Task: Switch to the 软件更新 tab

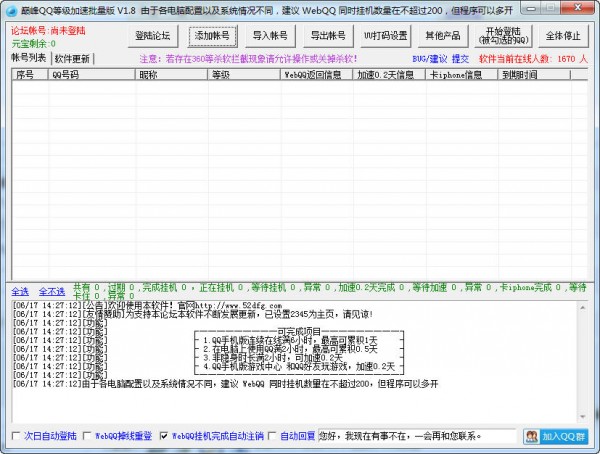Action: (72, 59)
